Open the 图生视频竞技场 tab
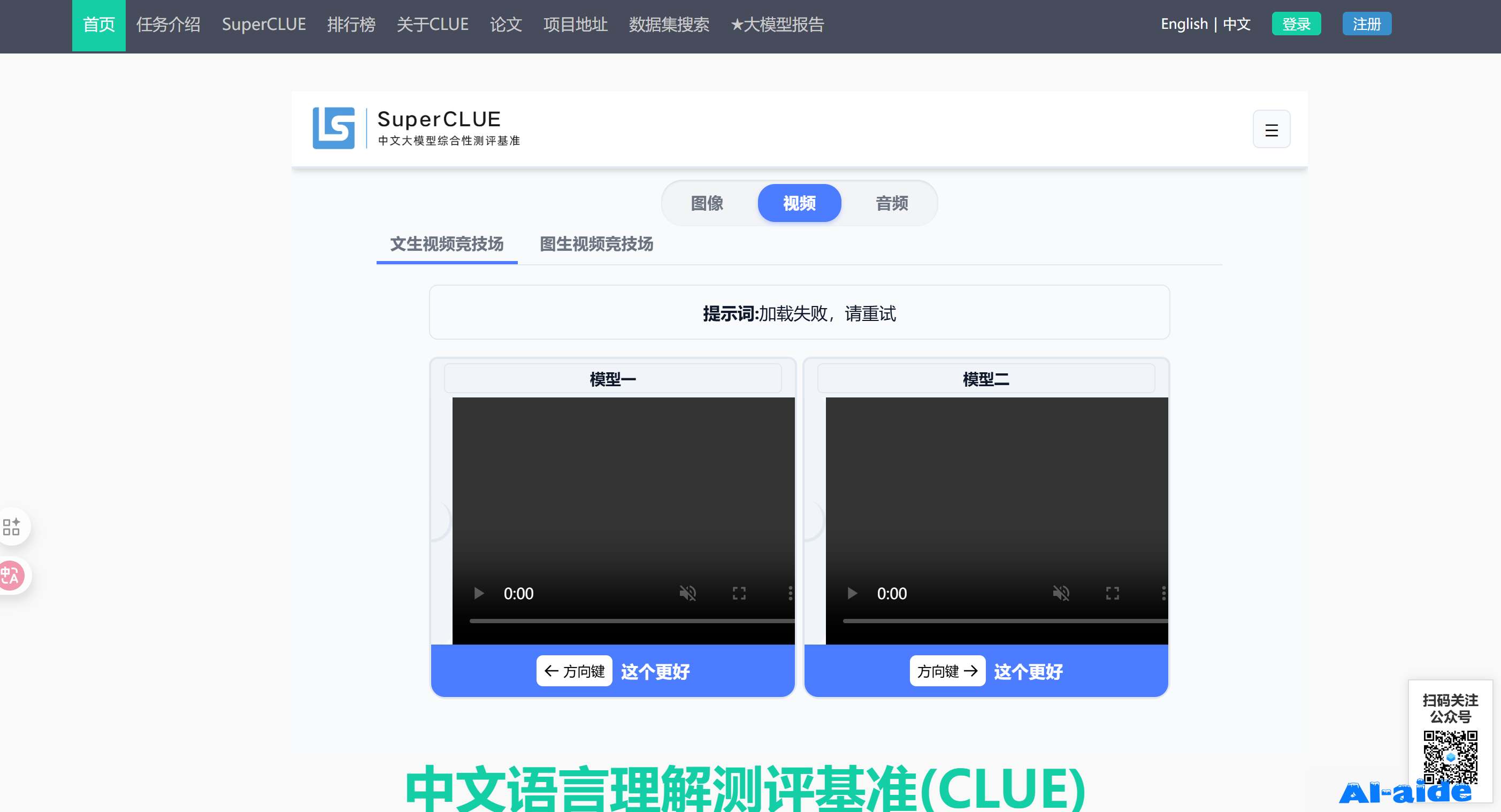 pyautogui.click(x=595, y=244)
